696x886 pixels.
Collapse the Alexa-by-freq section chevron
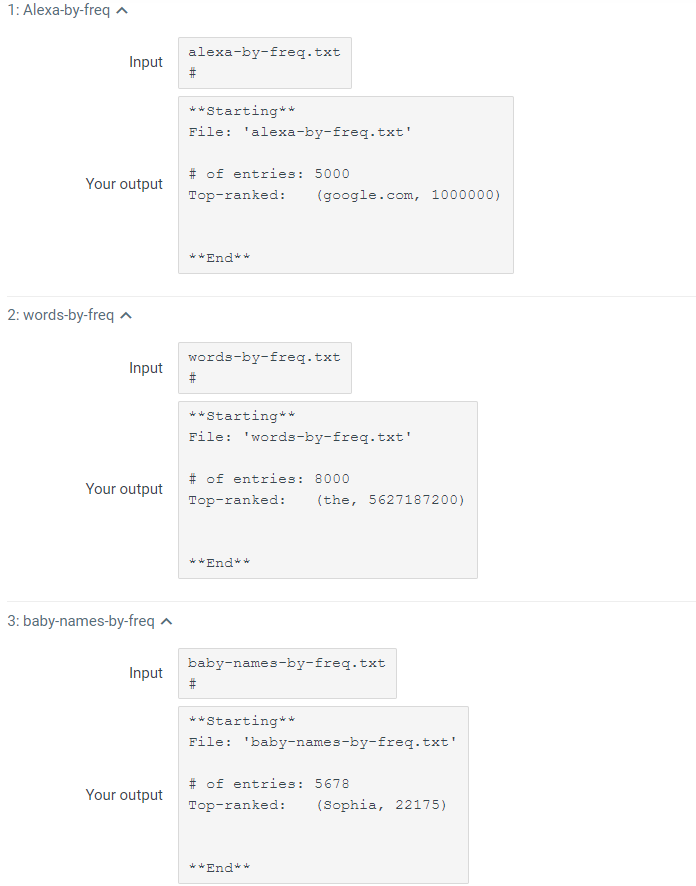point(120,10)
